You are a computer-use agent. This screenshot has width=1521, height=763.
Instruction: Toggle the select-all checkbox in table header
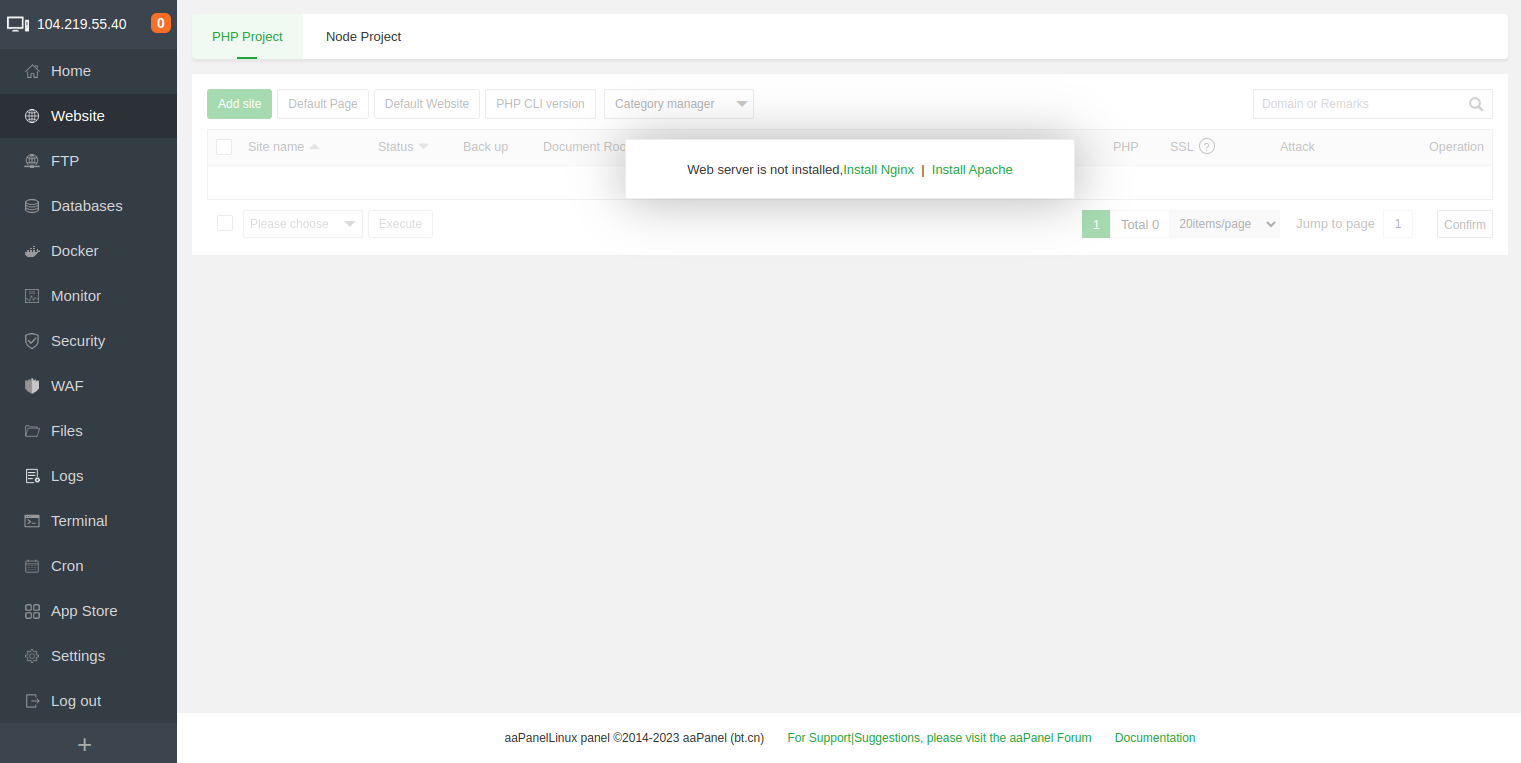coord(224,147)
